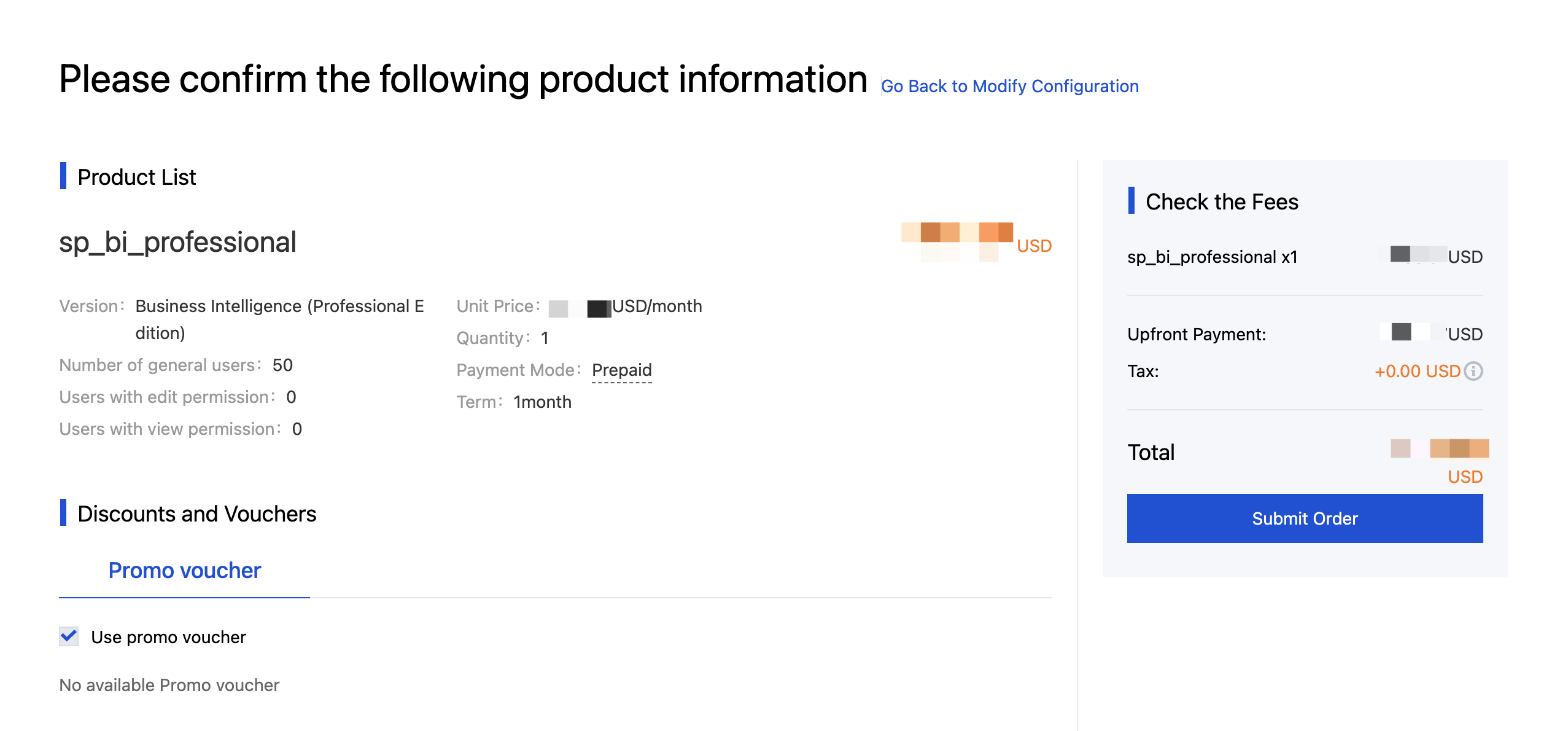Click the Total label in fees panel
The height and width of the screenshot is (731, 1568).
[1151, 453]
